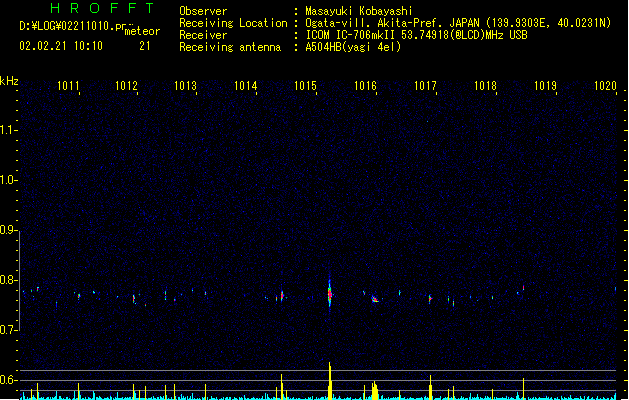The height and width of the screenshot is (400, 629).
Task: Click the tallest yellow intensity spike
Action: click(330, 381)
